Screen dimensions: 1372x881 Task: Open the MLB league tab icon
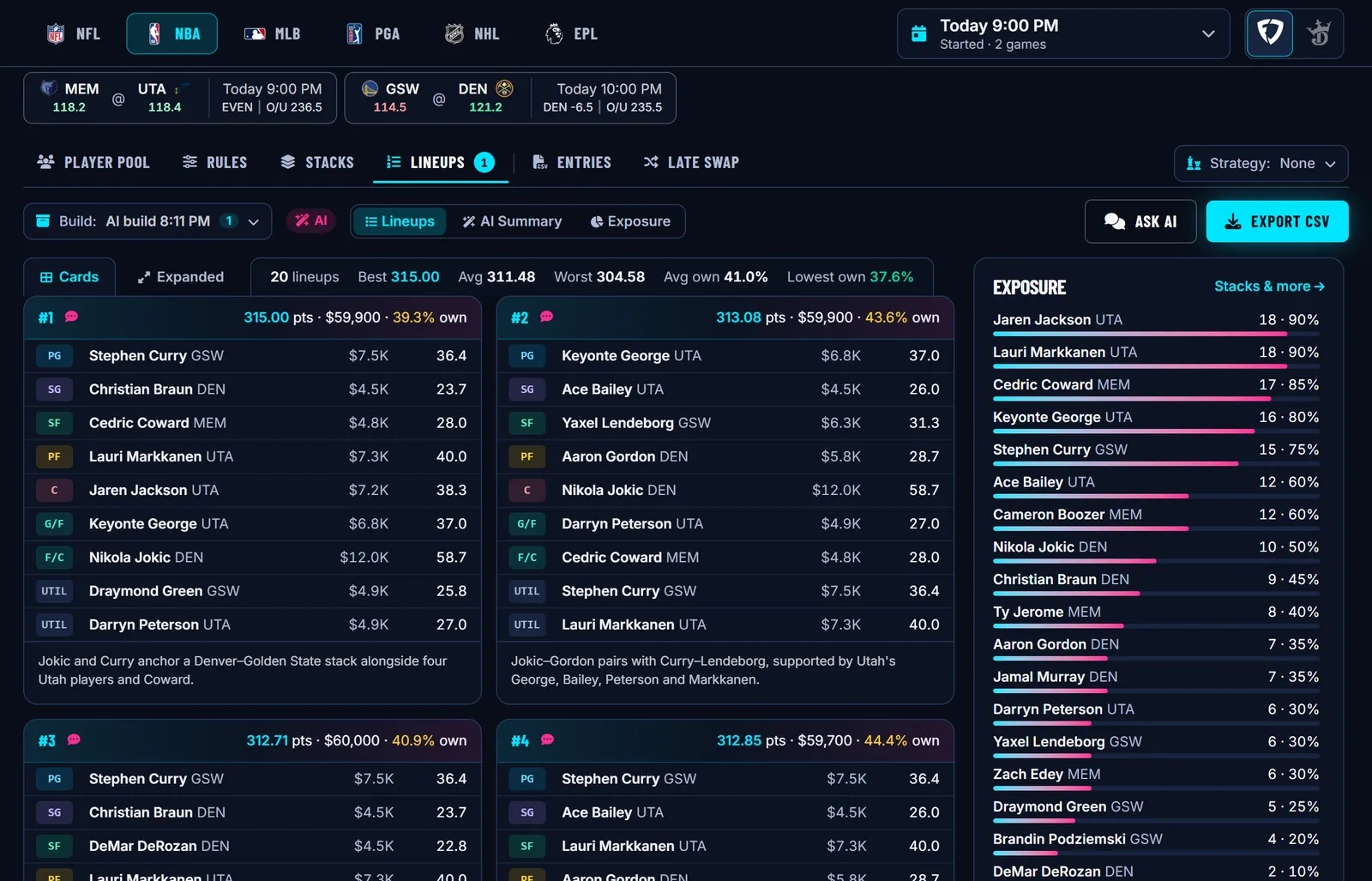point(255,34)
